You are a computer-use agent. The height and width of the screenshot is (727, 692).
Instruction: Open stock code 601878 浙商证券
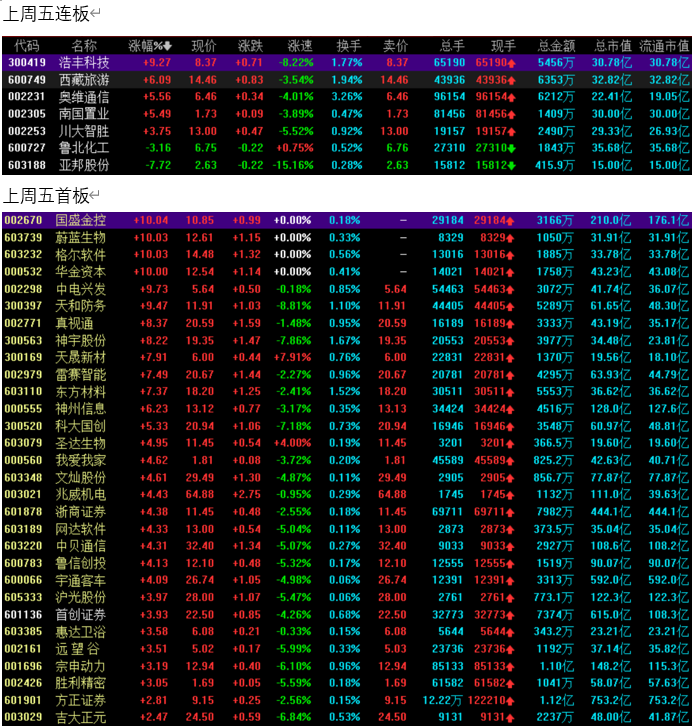pyautogui.click(x=23, y=511)
